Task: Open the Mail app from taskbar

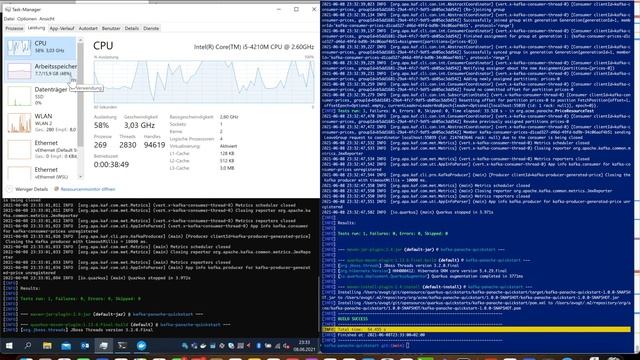Action: click(x=66, y=346)
